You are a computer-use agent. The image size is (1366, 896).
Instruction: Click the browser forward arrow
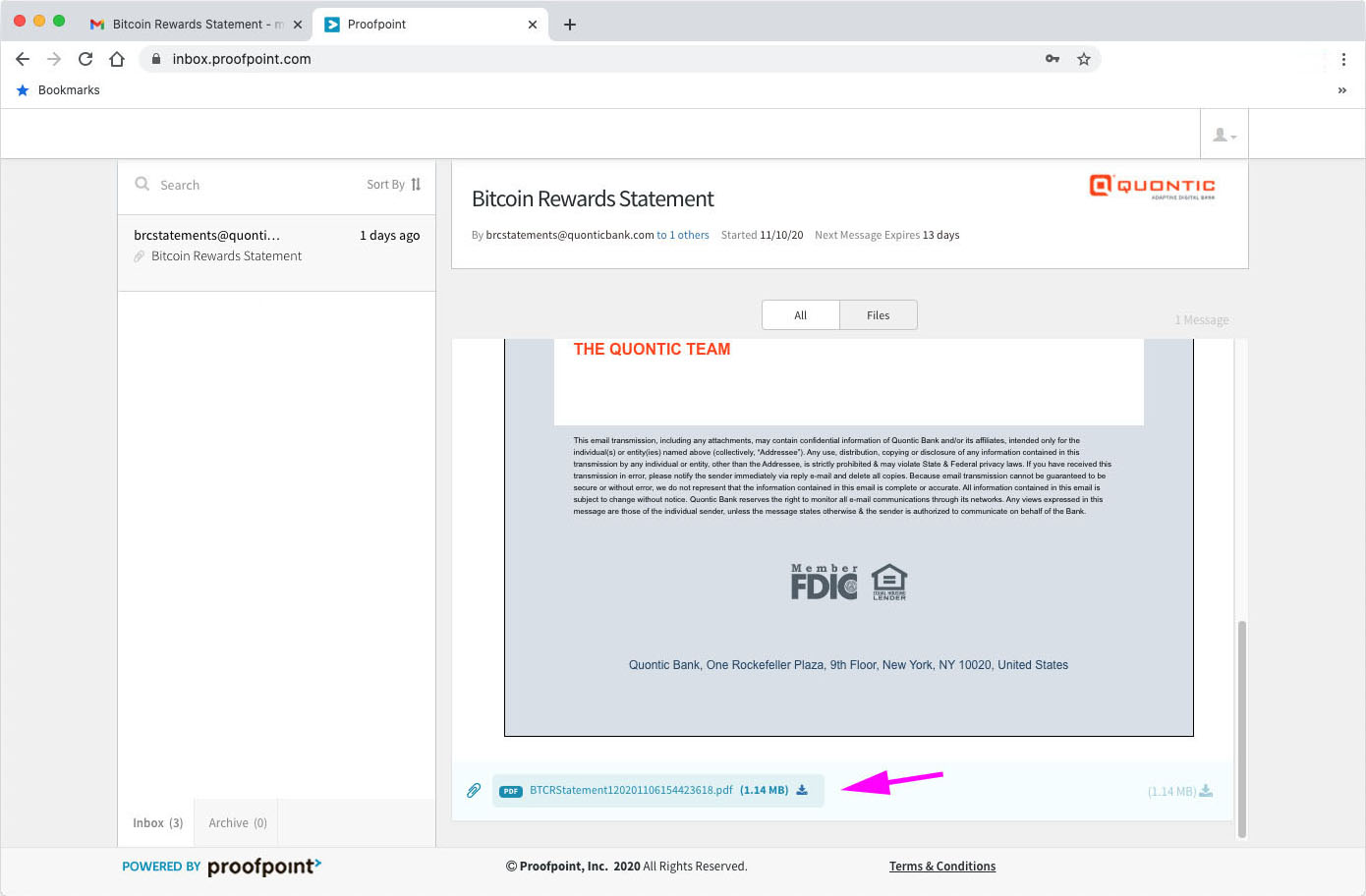(54, 59)
